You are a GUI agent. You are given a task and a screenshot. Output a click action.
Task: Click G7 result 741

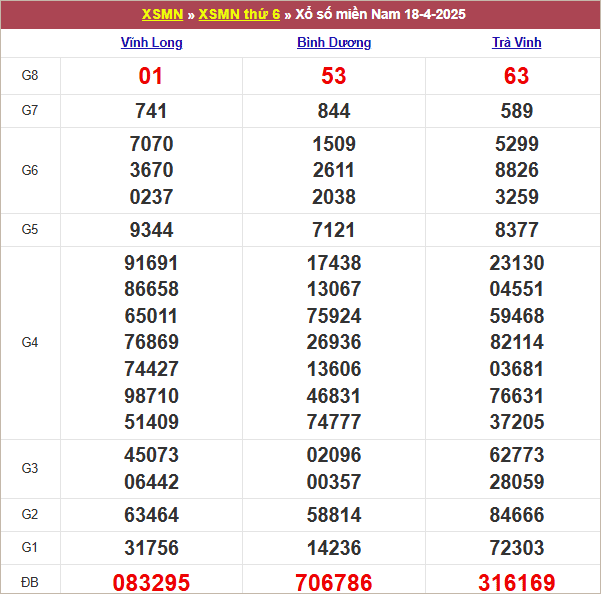point(151,111)
